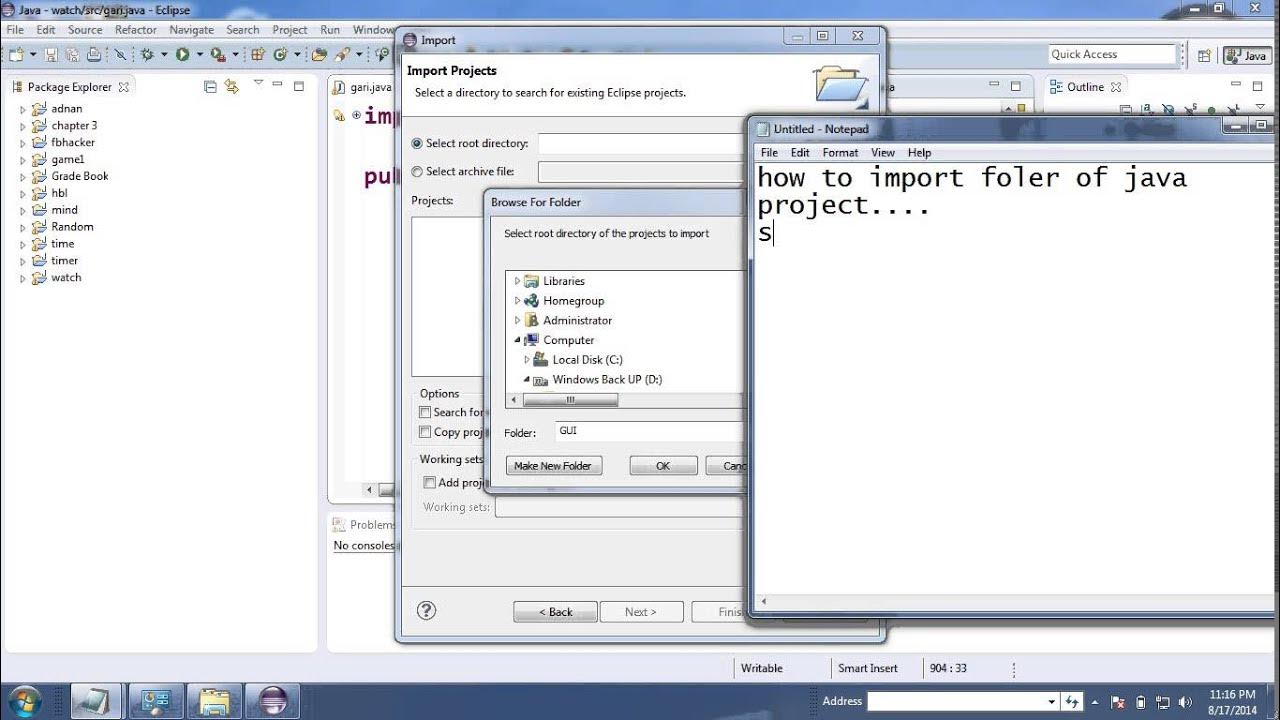Select the fbhacker project in Package Explorer
Viewport: 1280px width, 720px height.
click(x=73, y=142)
